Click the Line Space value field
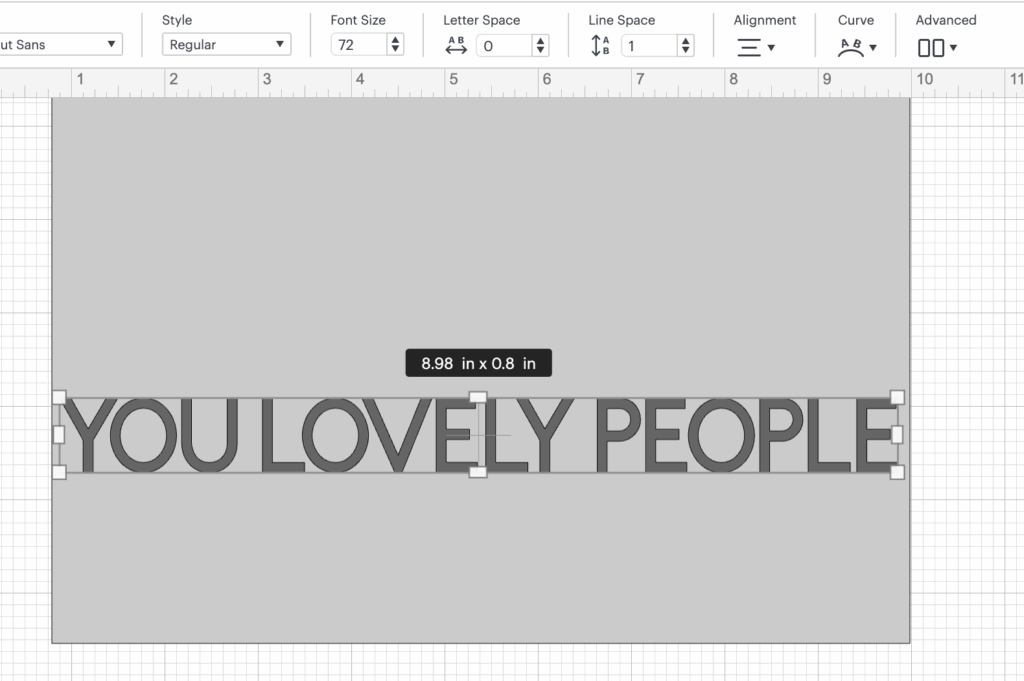Image resolution: width=1024 pixels, height=681 pixels. click(x=648, y=45)
